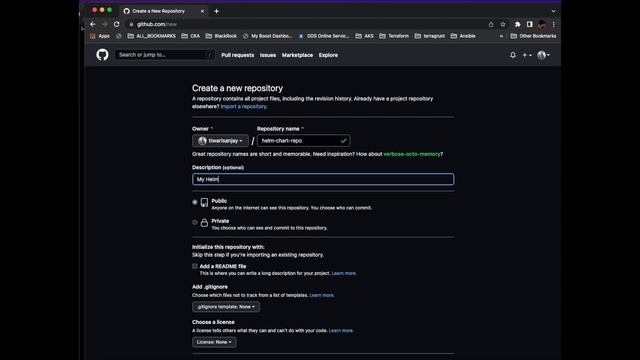Open Pull requests in the header

tap(238, 55)
